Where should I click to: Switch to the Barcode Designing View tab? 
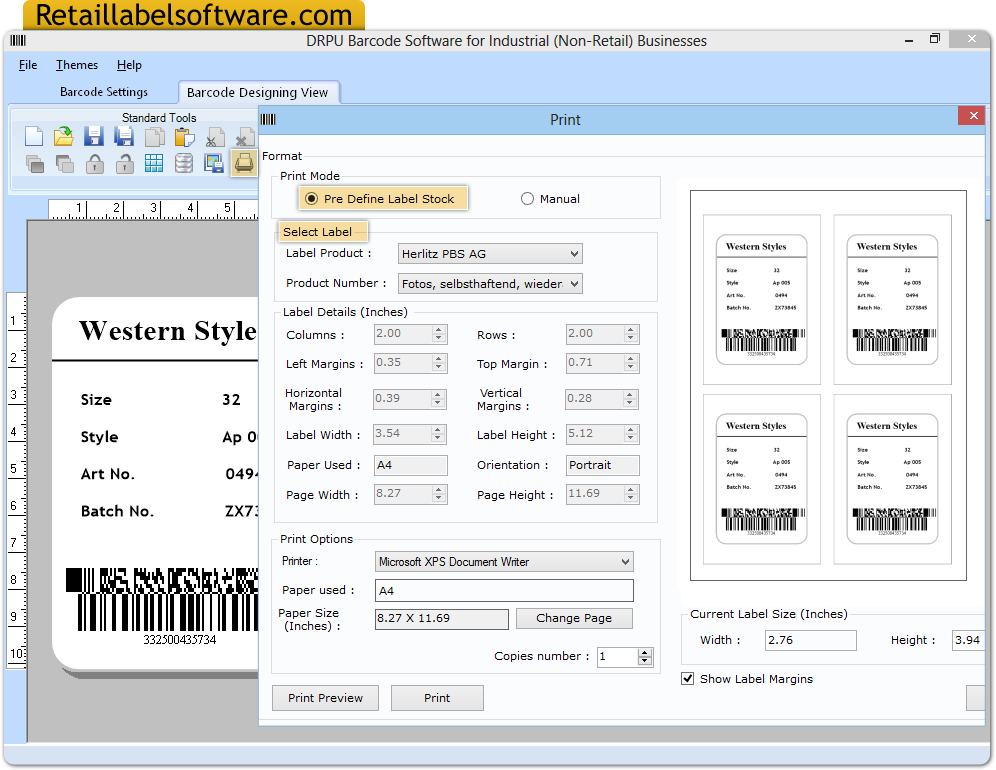coord(257,93)
